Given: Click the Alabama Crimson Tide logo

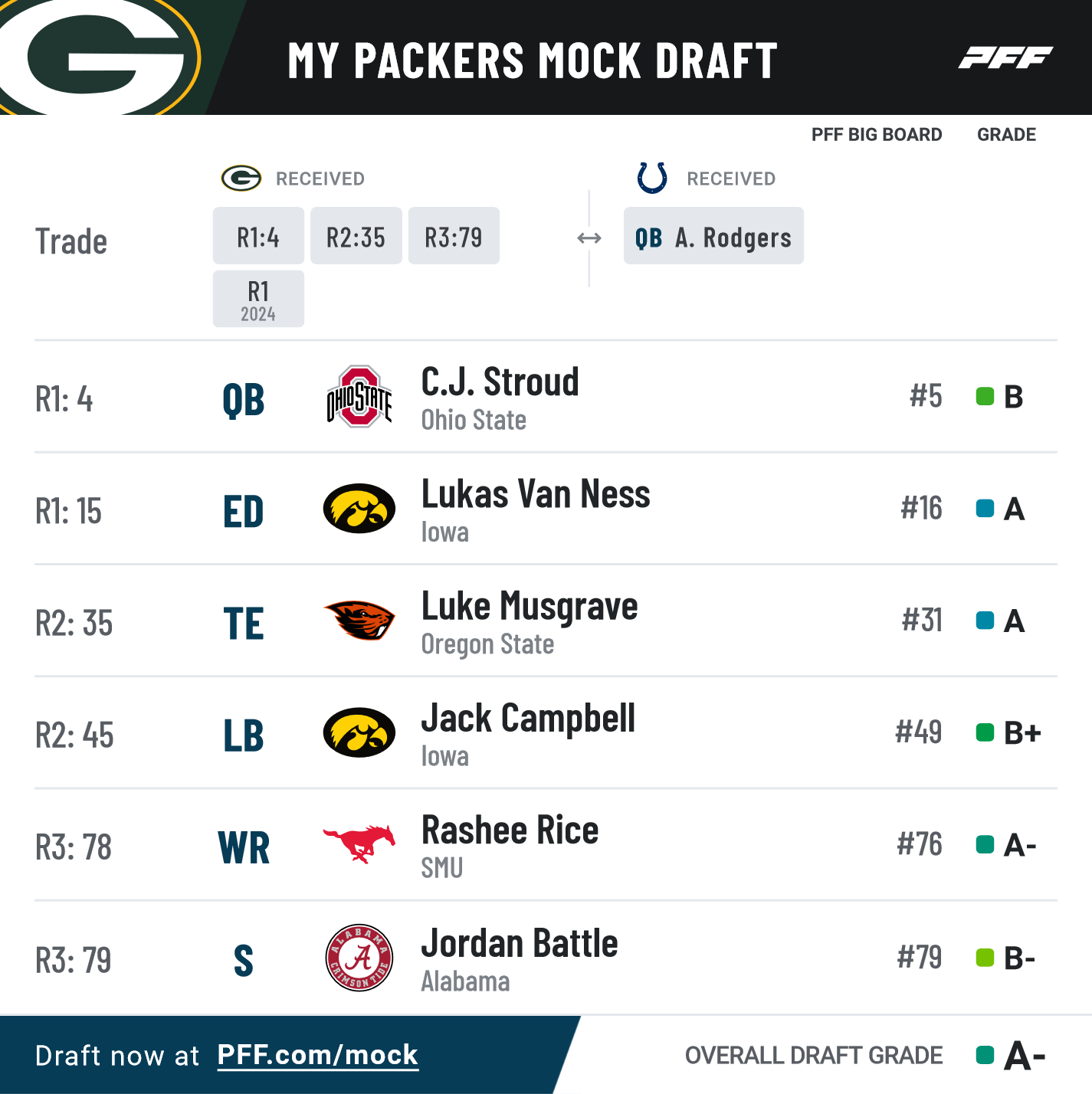Looking at the screenshot, I should 359,958.
